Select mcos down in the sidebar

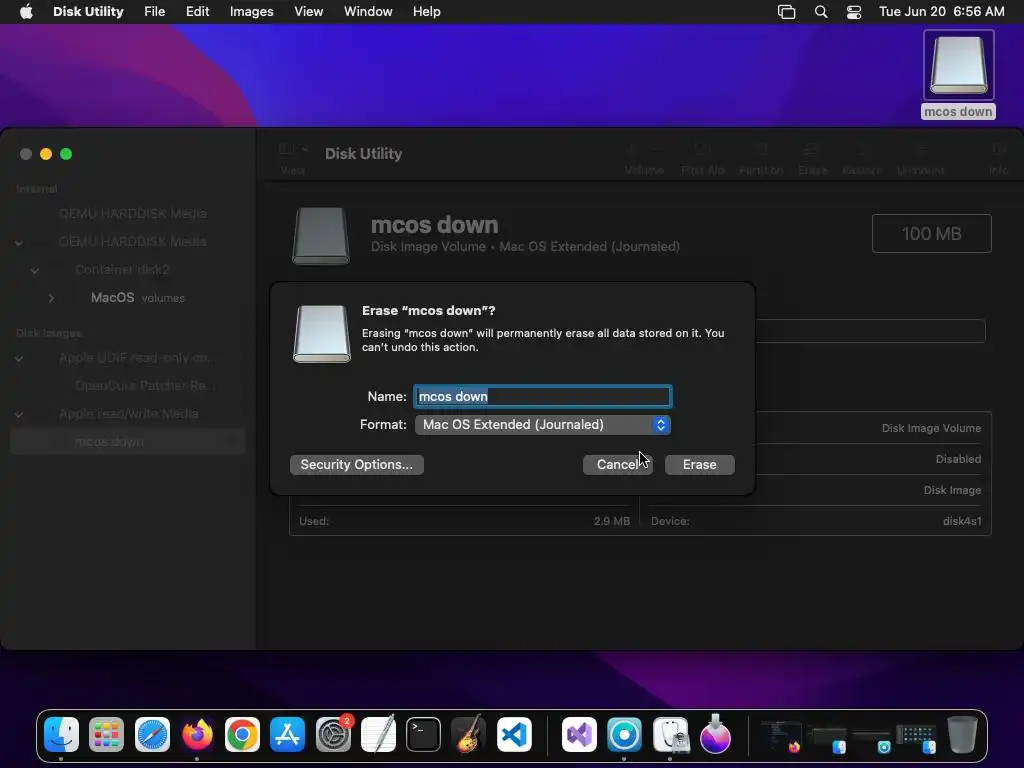point(128,442)
